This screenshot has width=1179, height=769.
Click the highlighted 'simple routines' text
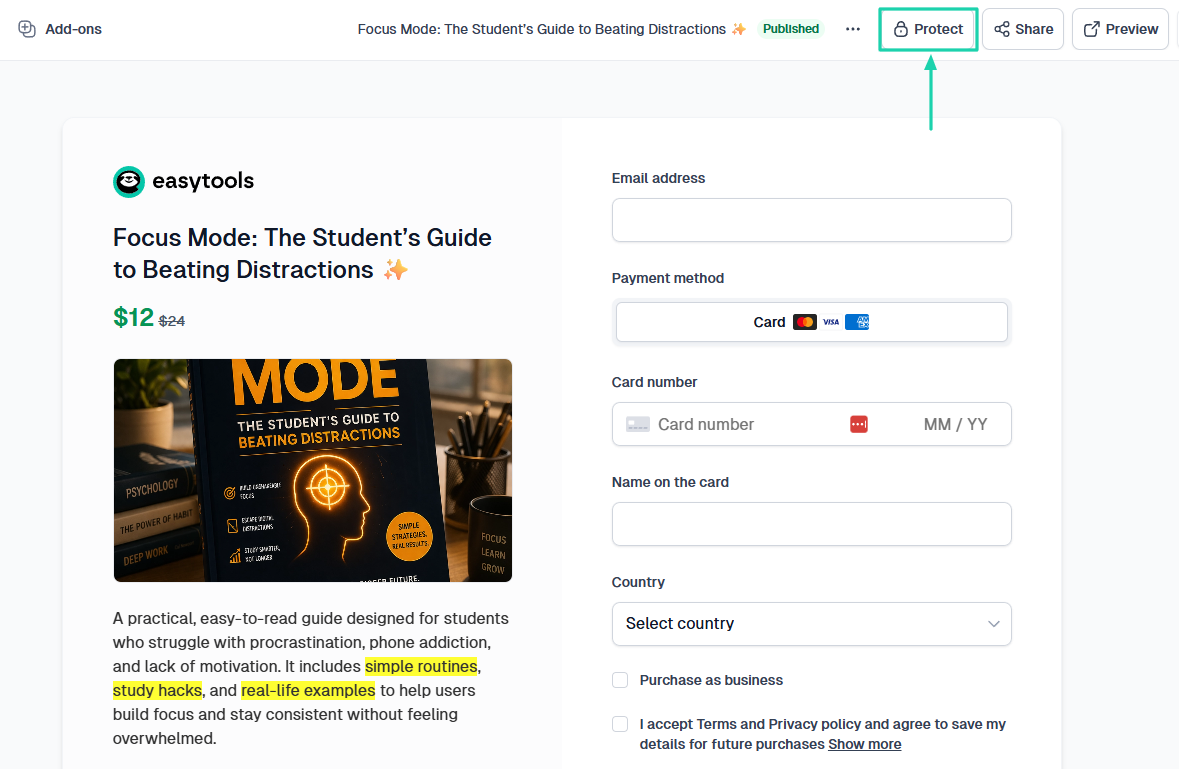(421, 667)
